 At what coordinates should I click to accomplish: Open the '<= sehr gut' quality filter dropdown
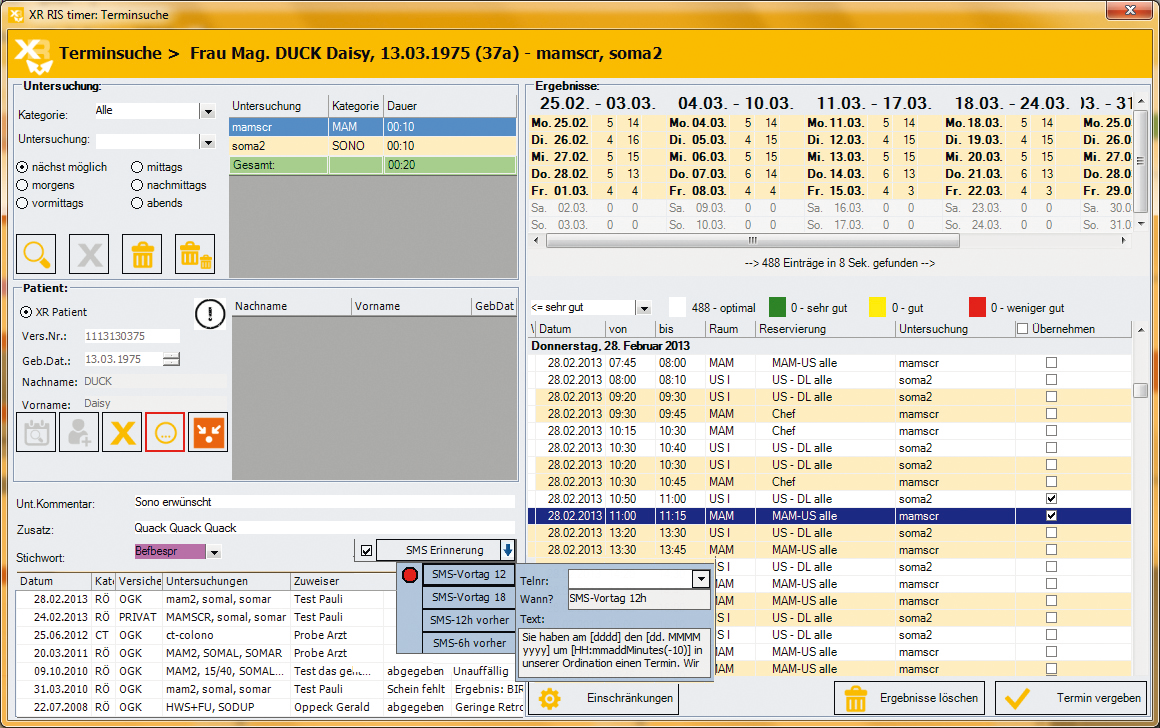click(643, 308)
